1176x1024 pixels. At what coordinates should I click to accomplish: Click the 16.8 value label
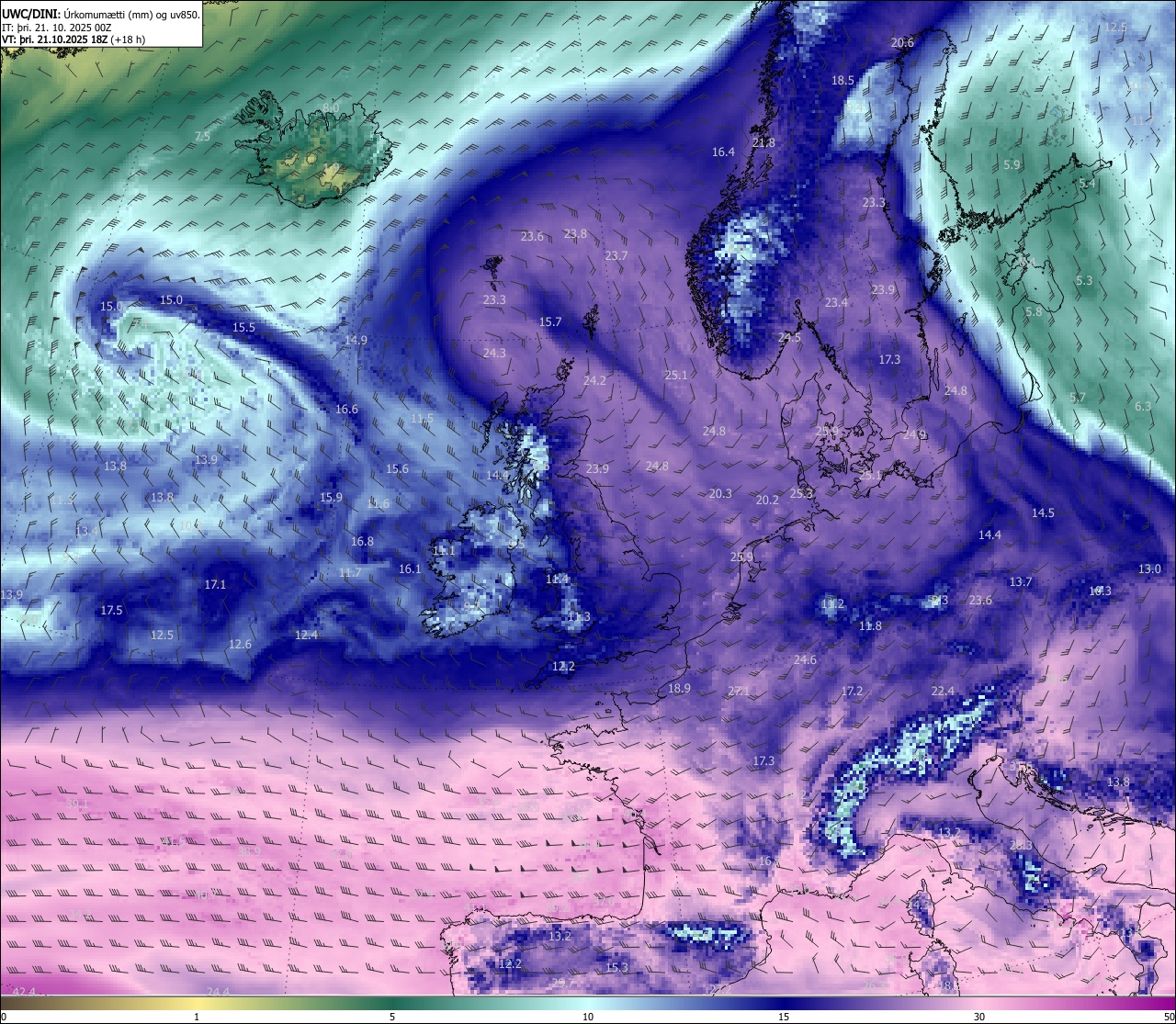362,541
